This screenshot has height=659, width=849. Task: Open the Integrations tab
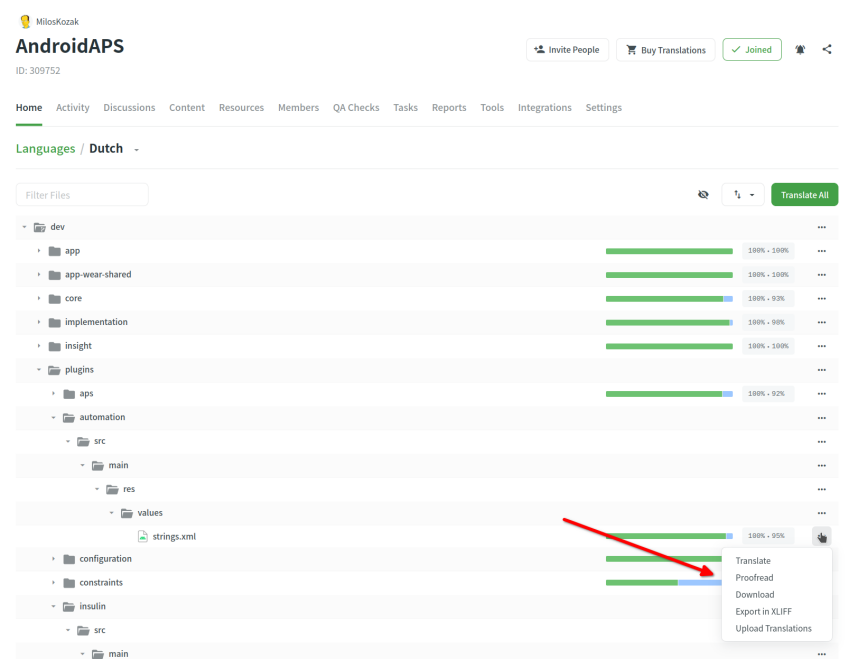click(x=545, y=108)
